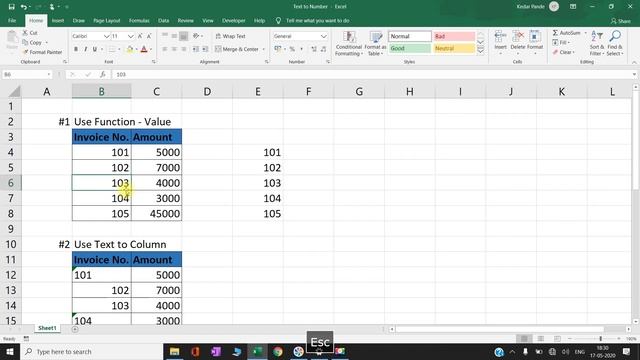Viewport: 640px width, 360px height.
Task: Apply the red font color A
Action: point(144,49)
